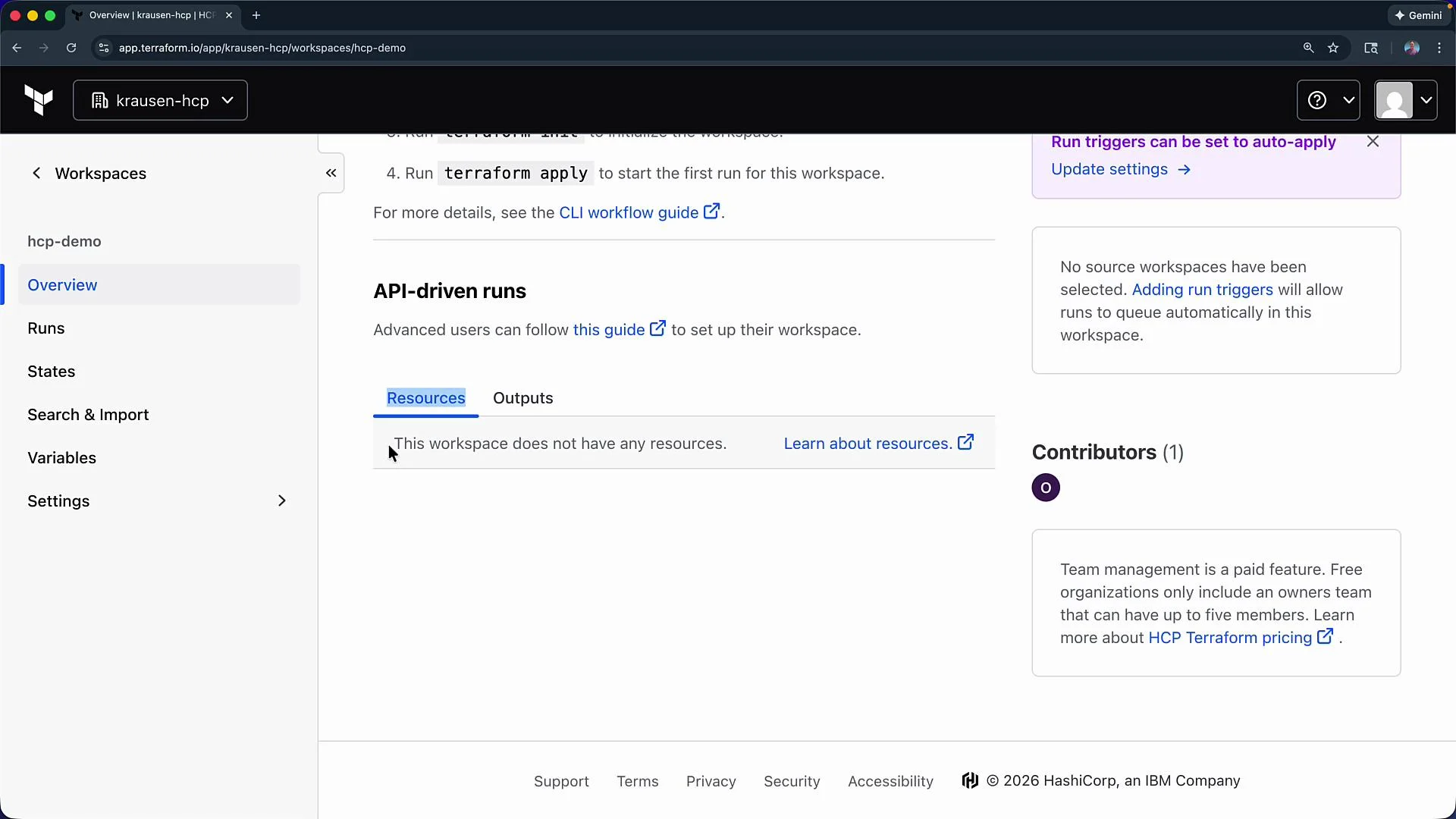Open Chrome three-dot menu
1456x819 pixels.
coord(1439,48)
